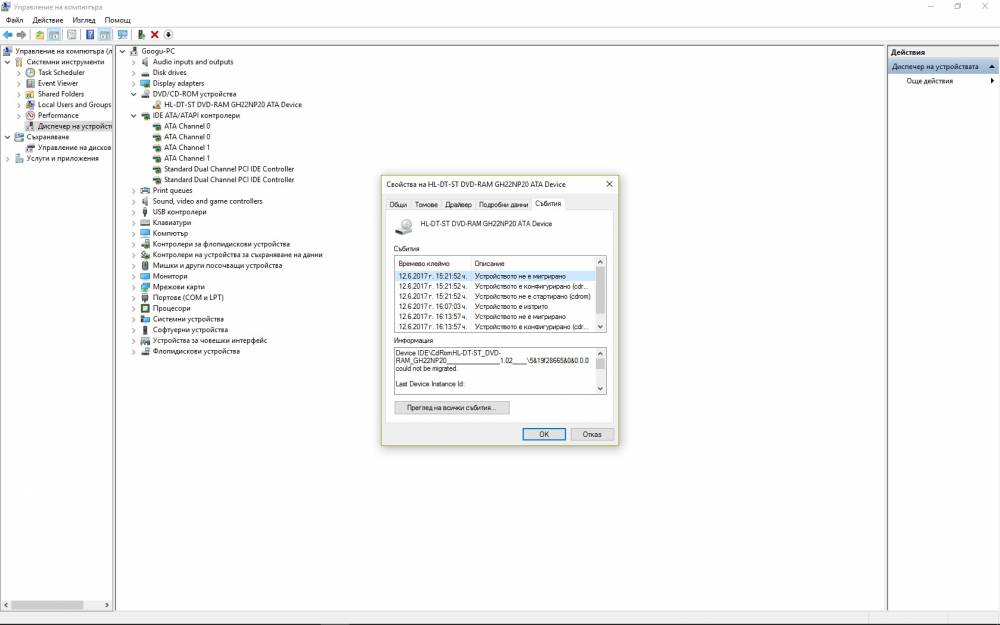The height and width of the screenshot is (625, 1000).
Task: Expand the Event Viewer node
Action: [x=19, y=84]
